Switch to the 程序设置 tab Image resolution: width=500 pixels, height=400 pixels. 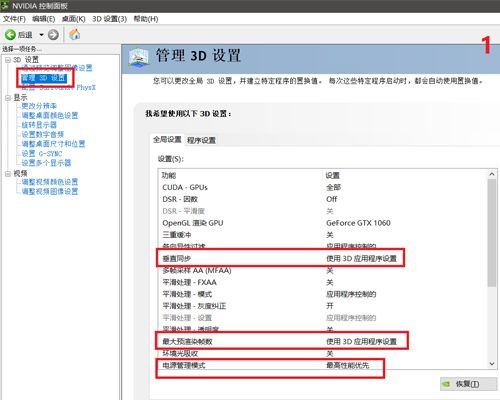(x=201, y=140)
